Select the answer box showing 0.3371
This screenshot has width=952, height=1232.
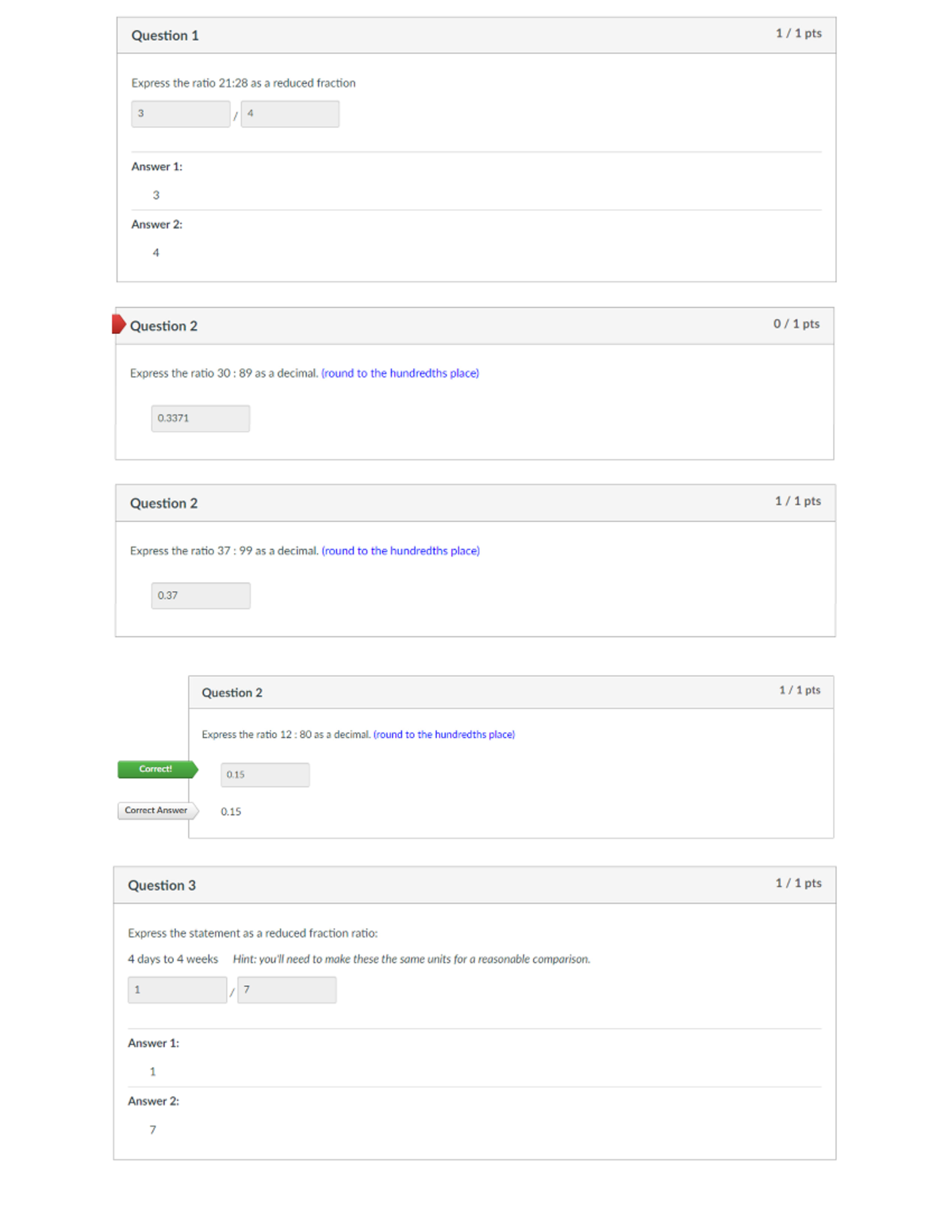200,419
